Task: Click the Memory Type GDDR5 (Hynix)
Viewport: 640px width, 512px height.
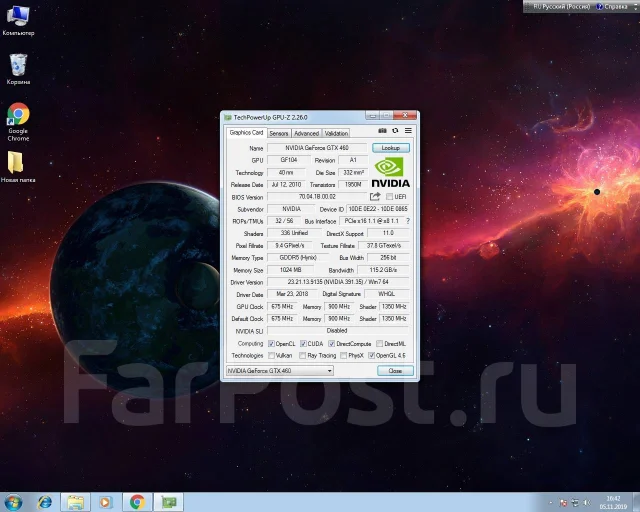Action: coord(298,258)
